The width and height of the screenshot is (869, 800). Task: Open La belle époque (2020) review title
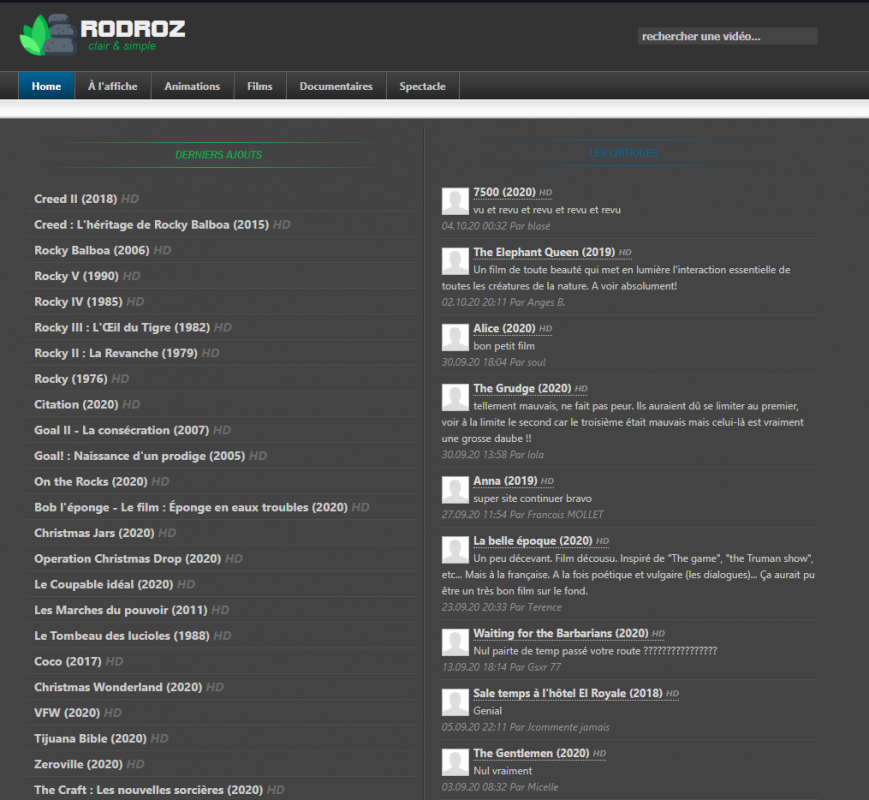coord(533,541)
